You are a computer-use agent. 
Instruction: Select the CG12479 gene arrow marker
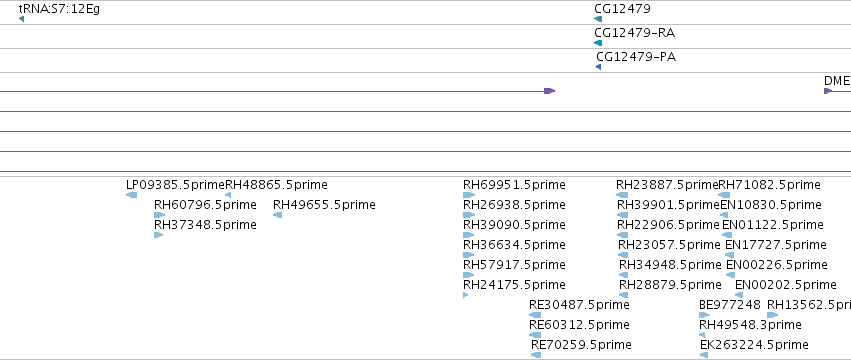[x=598, y=19]
